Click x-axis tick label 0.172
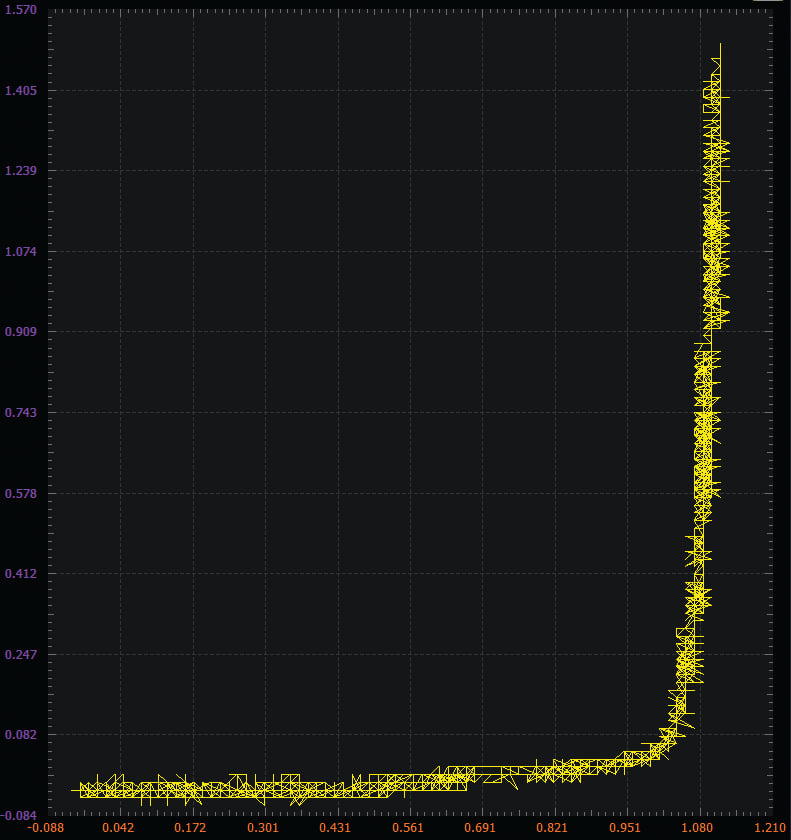The height and width of the screenshot is (840, 791). (190, 828)
